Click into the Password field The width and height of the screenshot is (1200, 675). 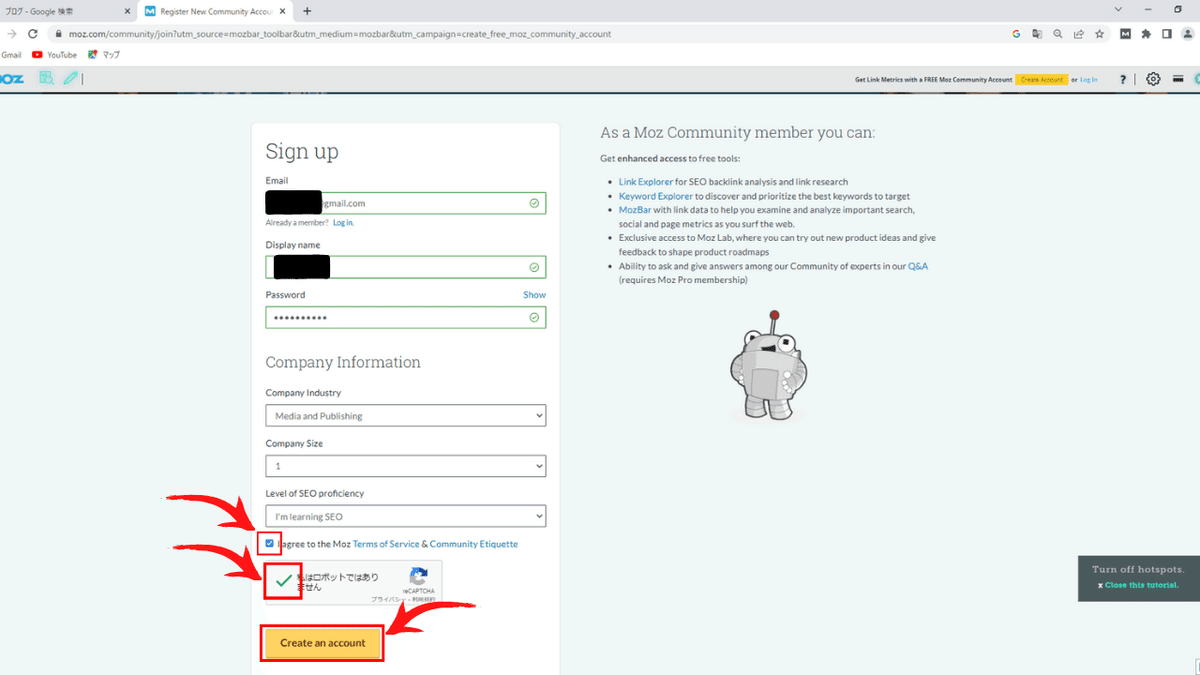click(406, 317)
